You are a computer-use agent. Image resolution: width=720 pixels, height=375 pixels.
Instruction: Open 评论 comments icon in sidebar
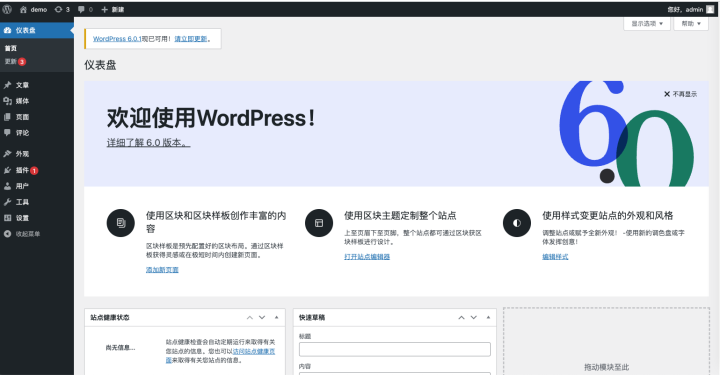click(x=7, y=133)
